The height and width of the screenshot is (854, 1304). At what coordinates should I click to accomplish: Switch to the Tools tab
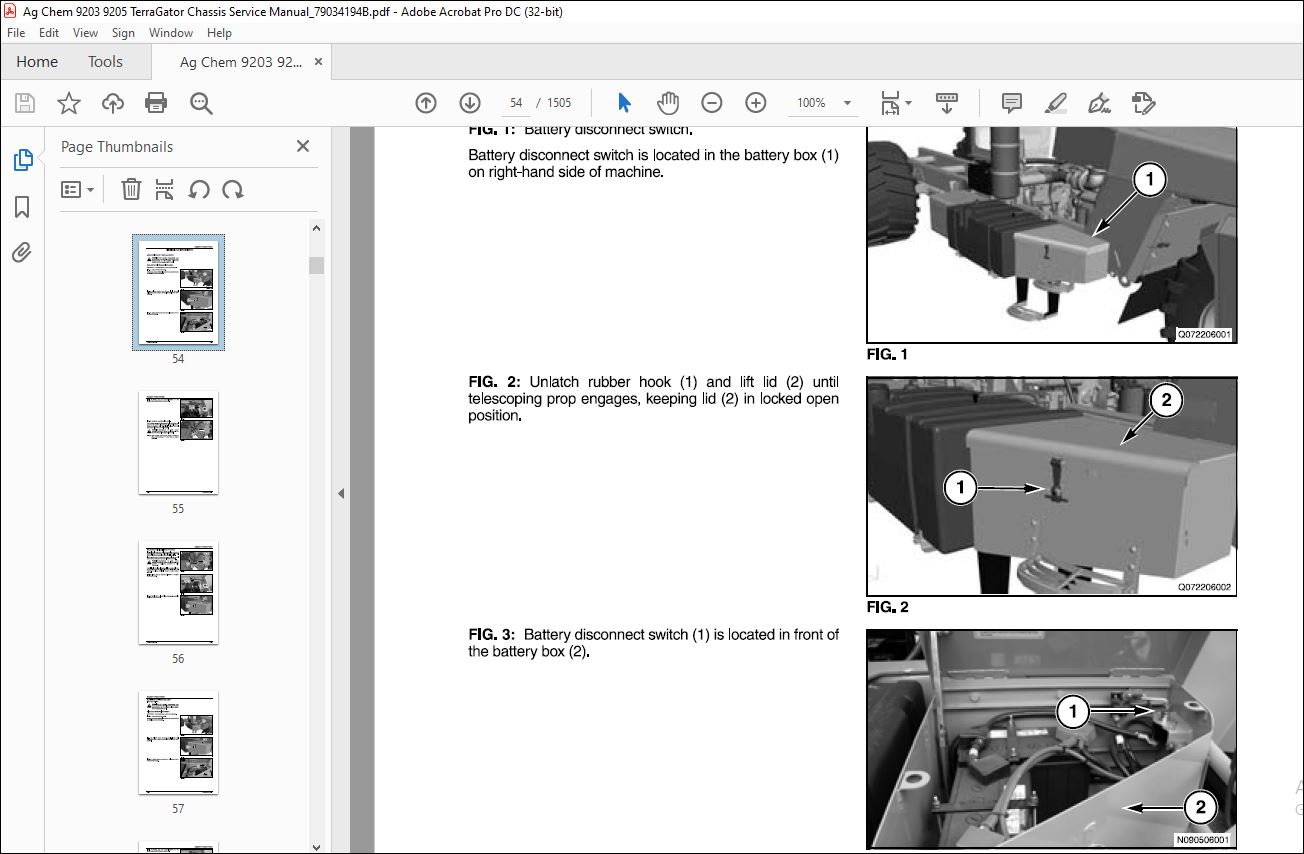point(105,62)
